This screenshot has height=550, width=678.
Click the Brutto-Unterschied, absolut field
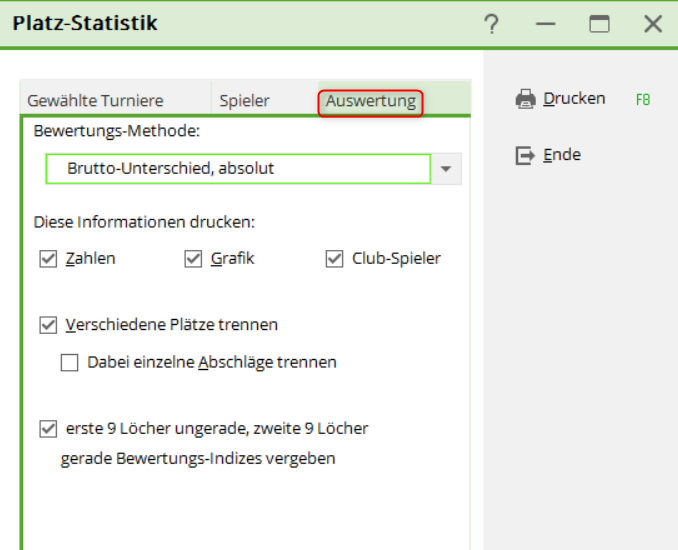(x=238, y=169)
